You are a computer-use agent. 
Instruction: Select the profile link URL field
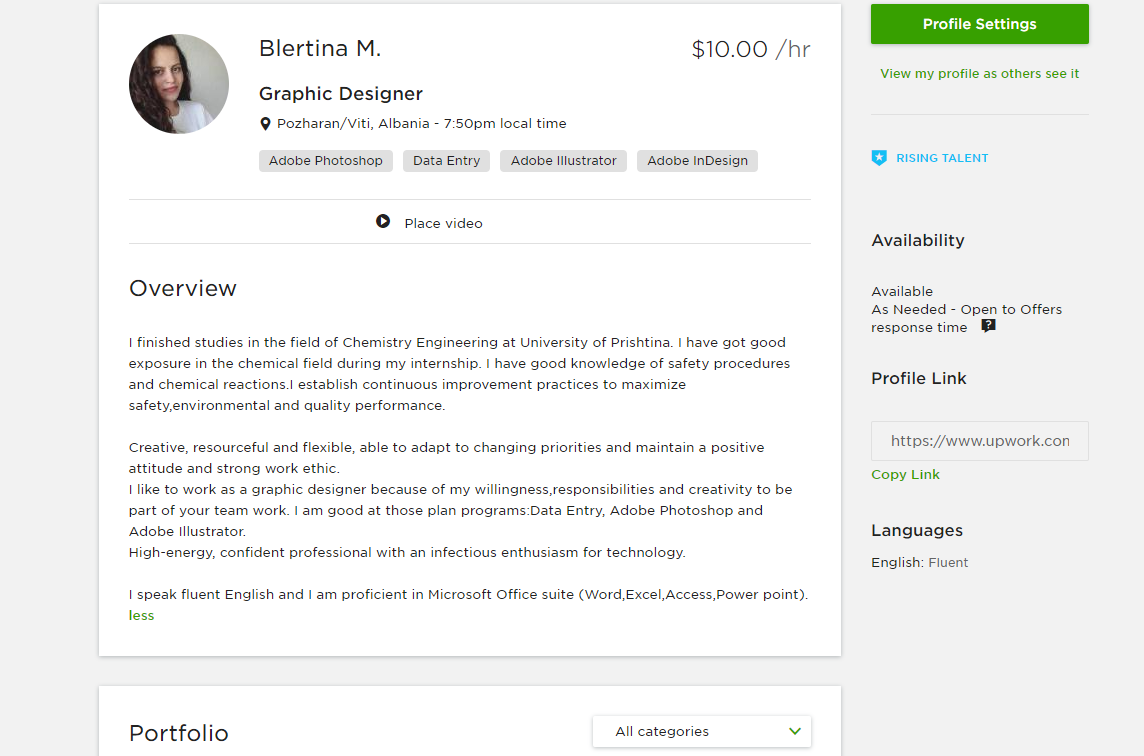(980, 441)
